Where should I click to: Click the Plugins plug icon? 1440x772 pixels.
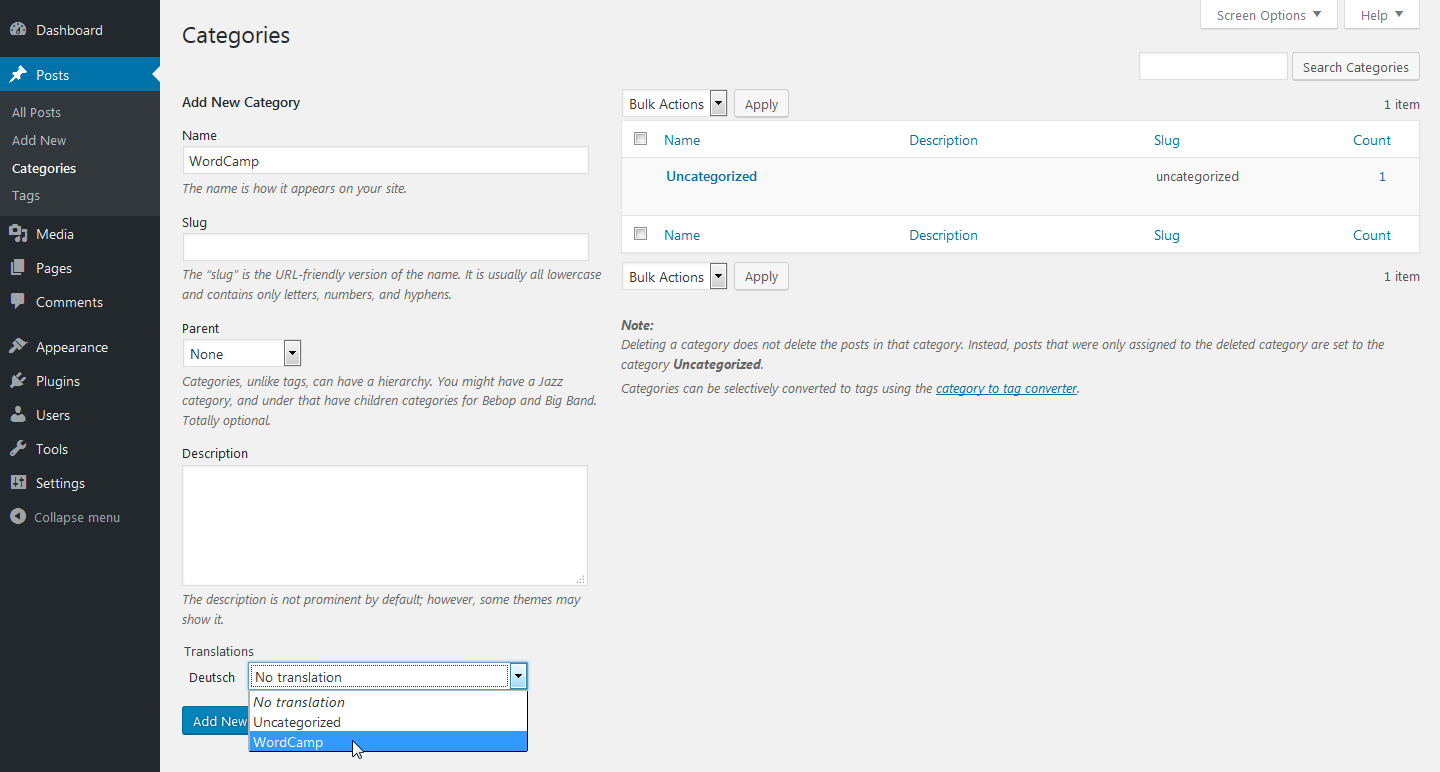point(18,381)
